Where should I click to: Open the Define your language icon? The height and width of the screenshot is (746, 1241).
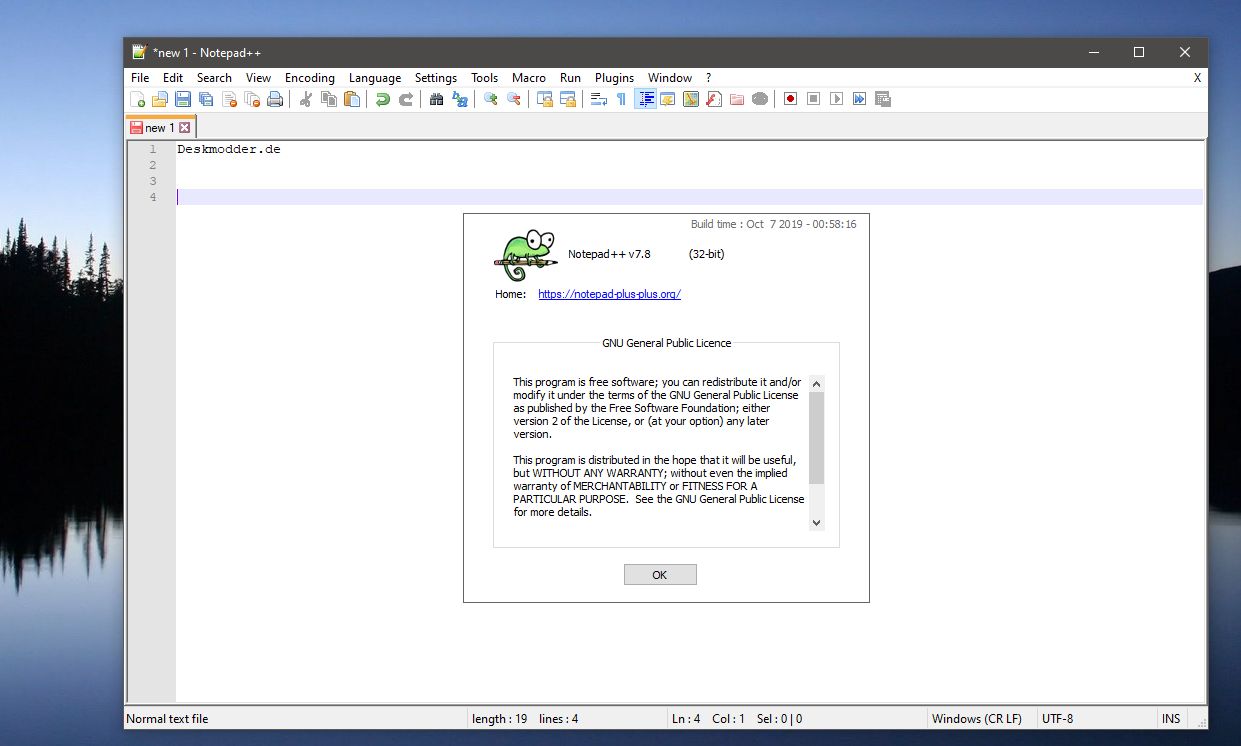point(668,99)
